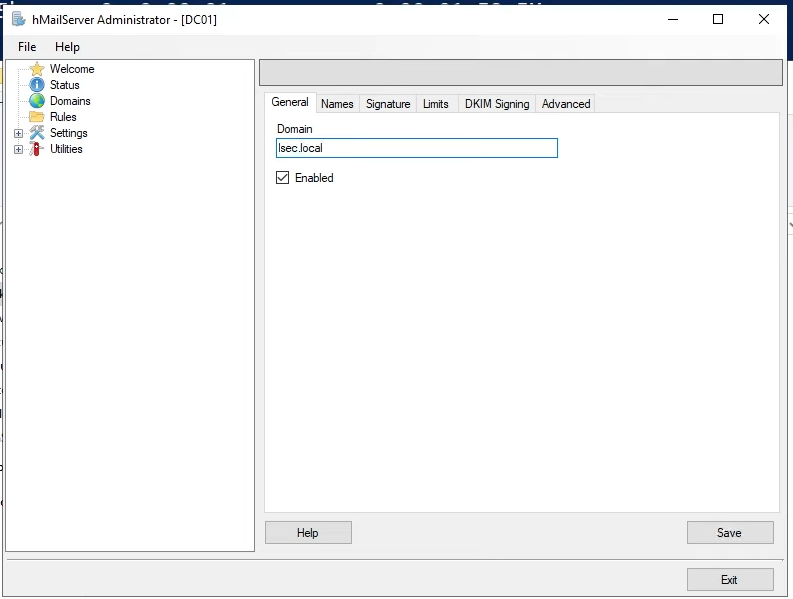Click the Settings tools icon
The width and height of the screenshot is (793, 599).
tap(37, 133)
